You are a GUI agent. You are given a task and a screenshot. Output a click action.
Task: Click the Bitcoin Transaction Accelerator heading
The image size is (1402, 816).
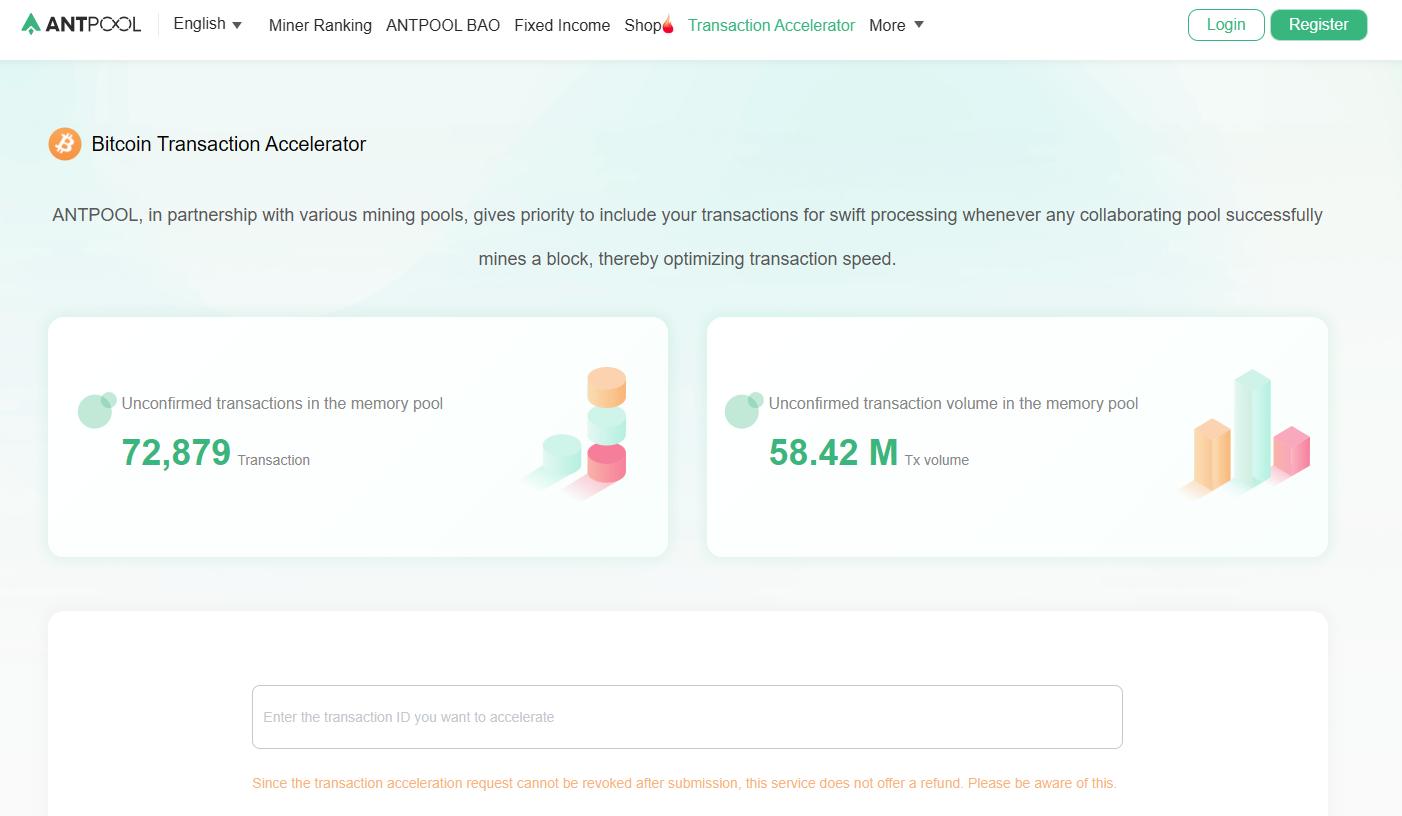point(229,144)
